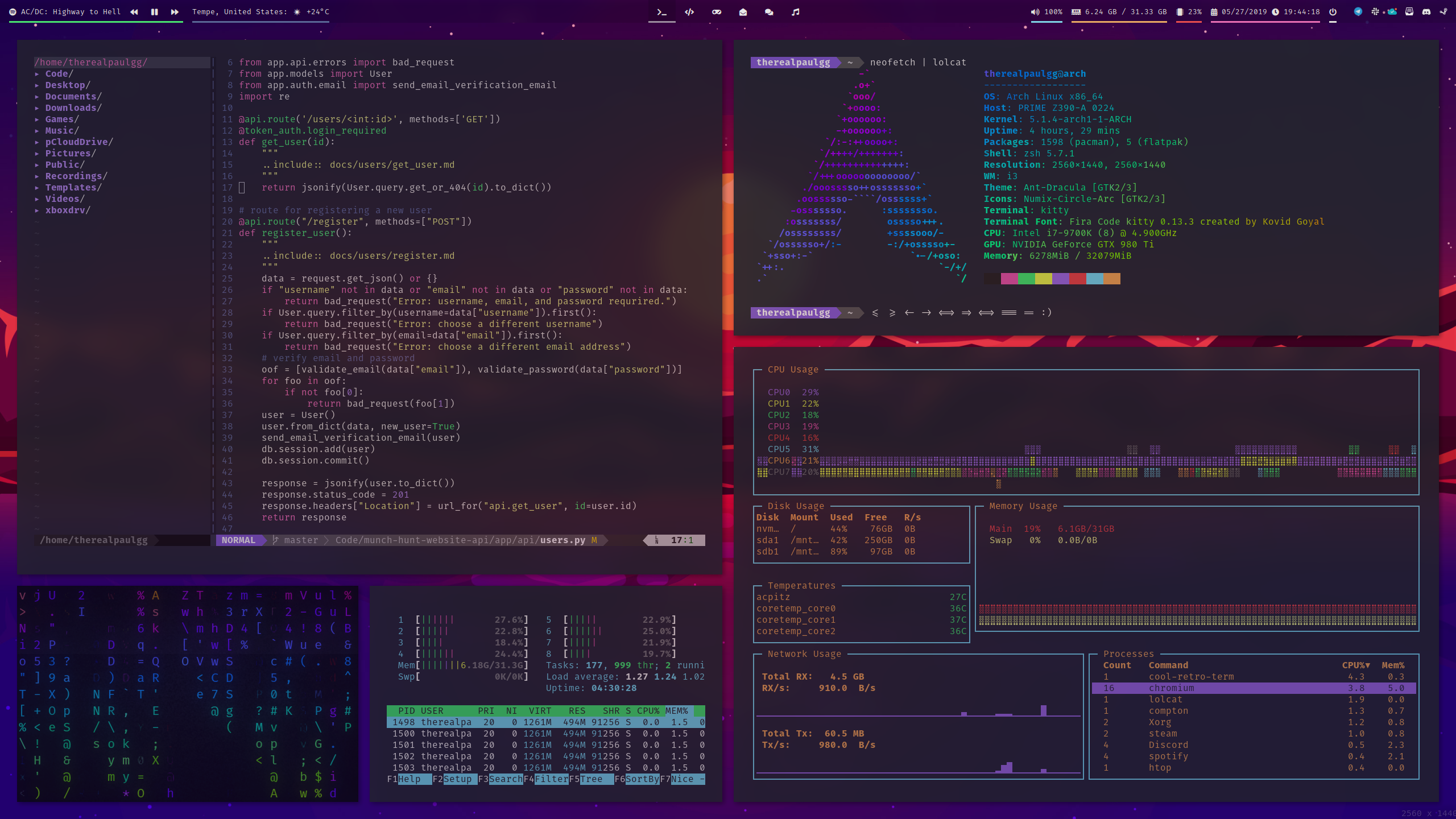
Task: Switch to the terminal workspace icon
Action: tap(662, 12)
